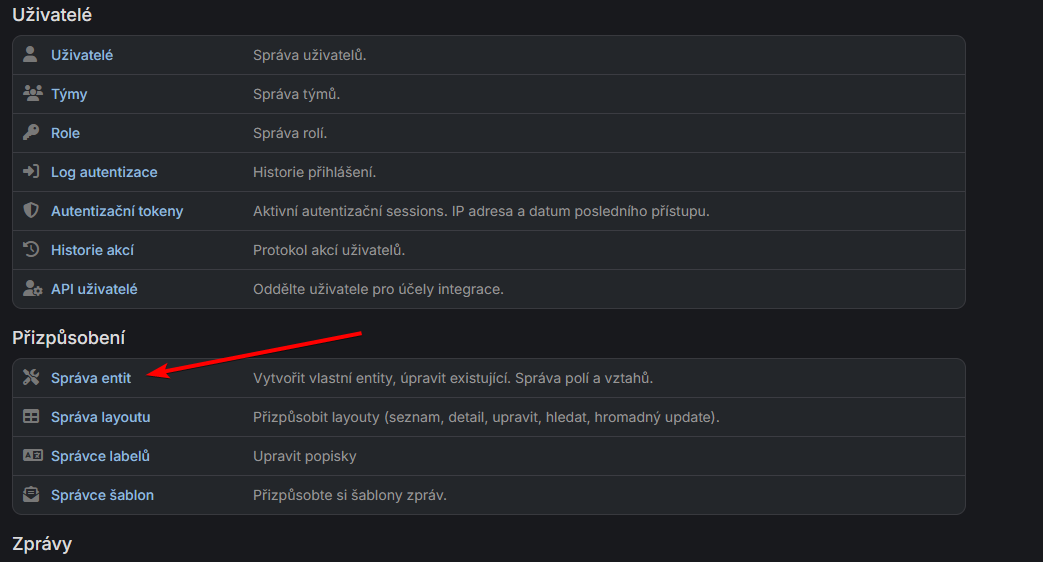Click the label icon for Správce labelů
The image size is (1043, 562).
click(x=31, y=456)
